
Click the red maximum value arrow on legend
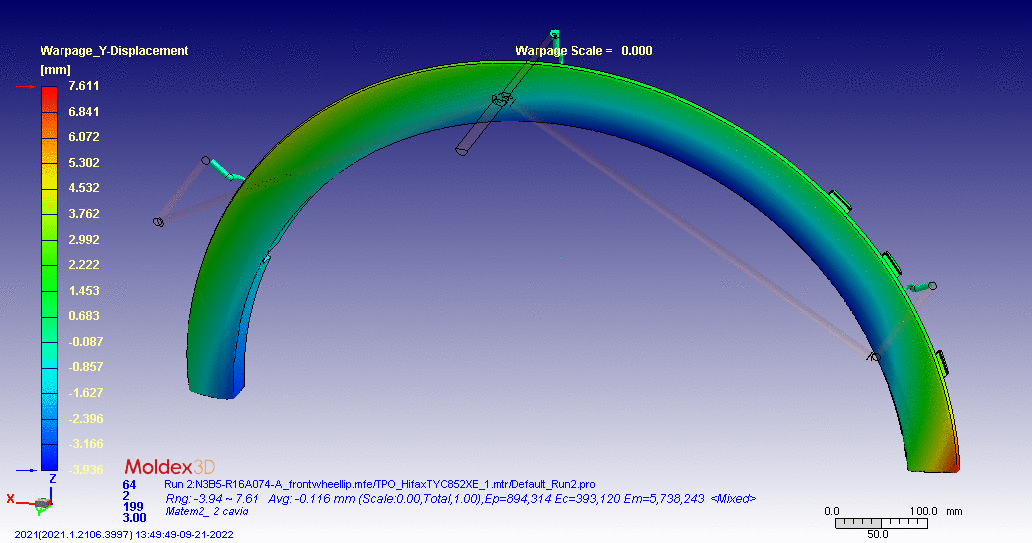tap(26, 87)
